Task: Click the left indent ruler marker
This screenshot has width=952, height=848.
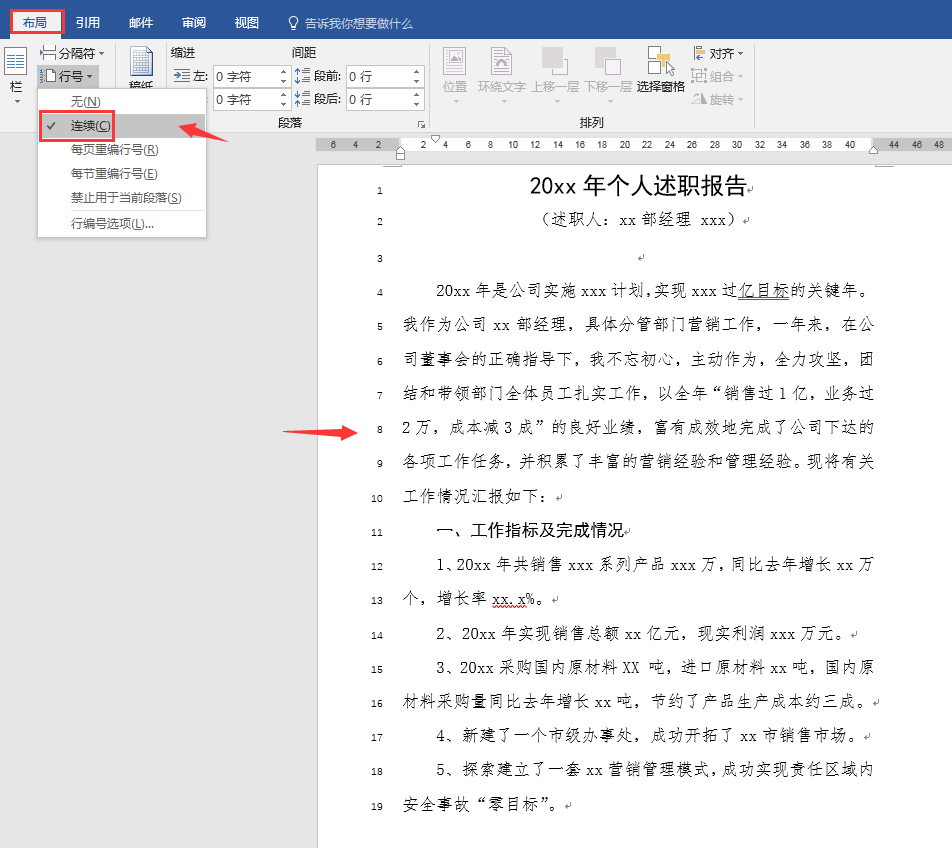Action: (x=400, y=153)
